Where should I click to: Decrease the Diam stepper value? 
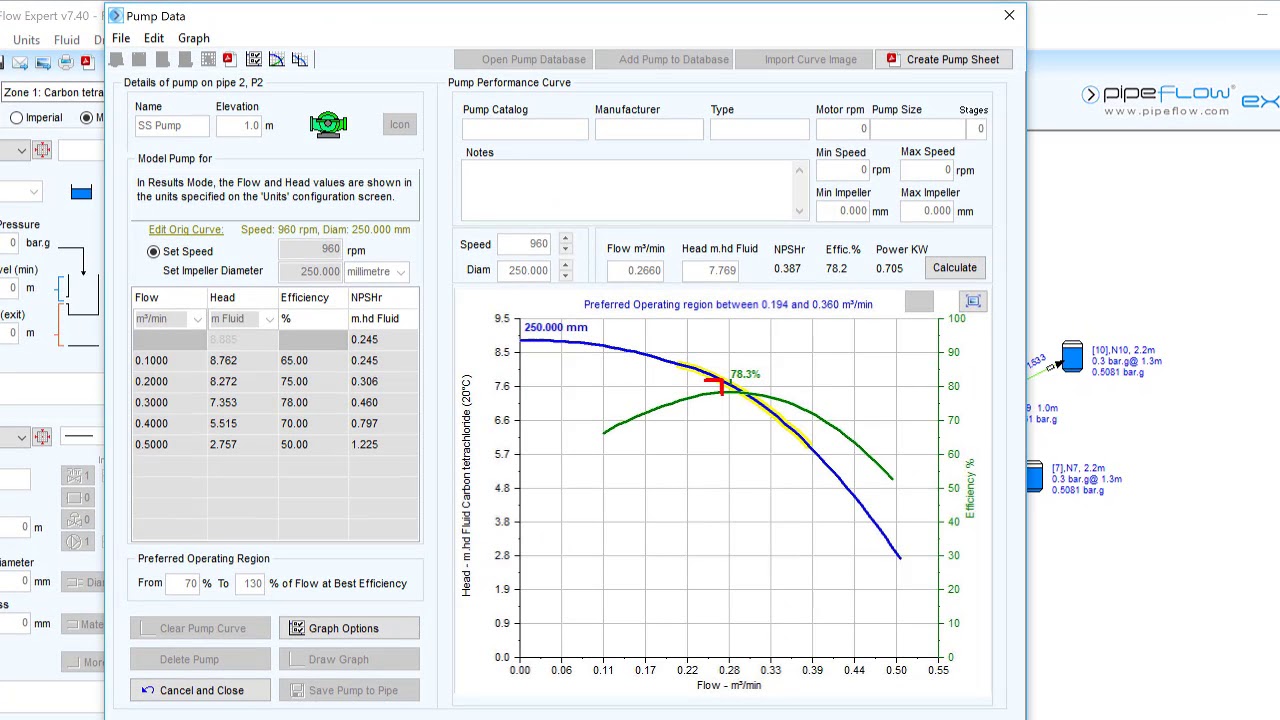pyautogui.click(x=565, y=275)
